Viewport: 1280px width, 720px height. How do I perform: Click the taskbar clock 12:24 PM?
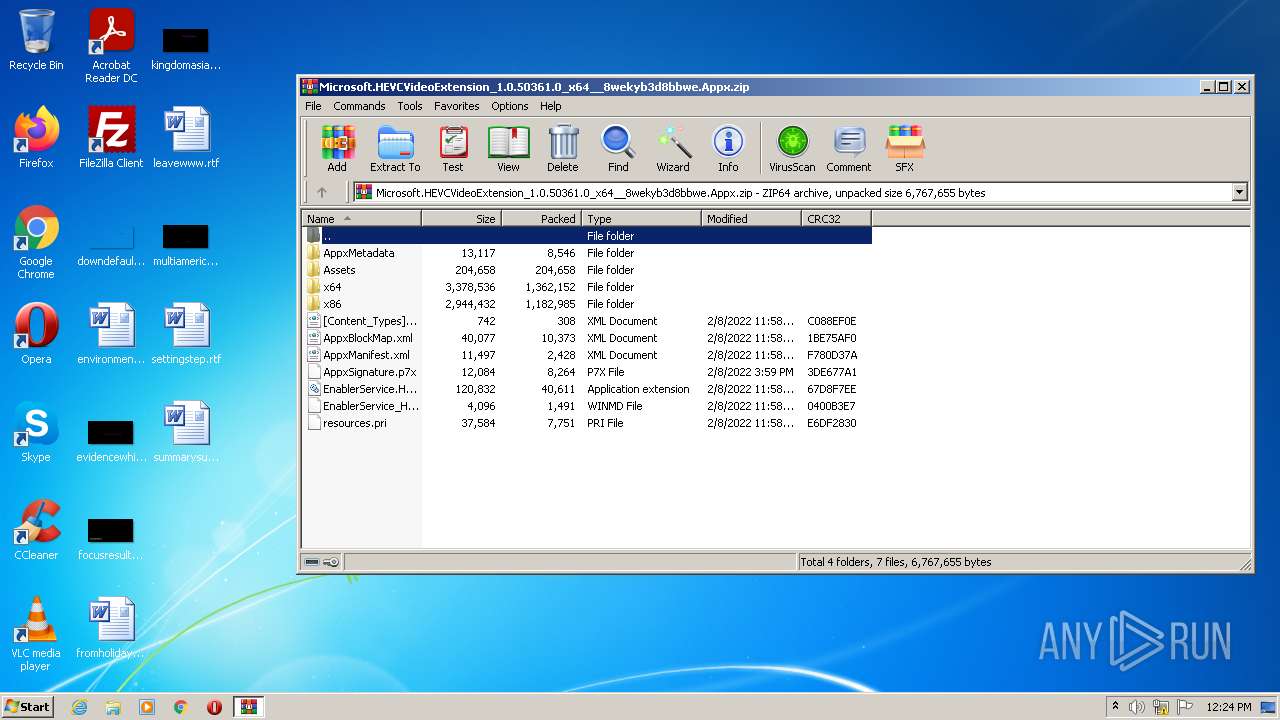pyautogui.click(x=1229, y=707)
